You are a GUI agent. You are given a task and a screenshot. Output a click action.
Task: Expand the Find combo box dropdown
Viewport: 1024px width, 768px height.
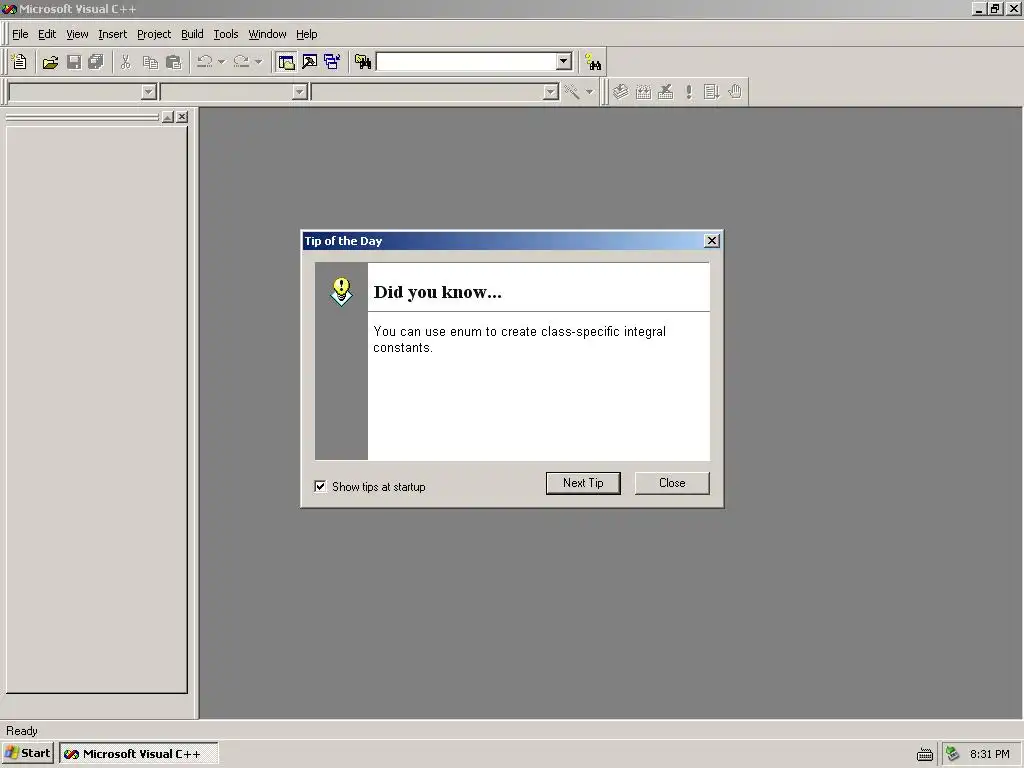coord(564,61)
